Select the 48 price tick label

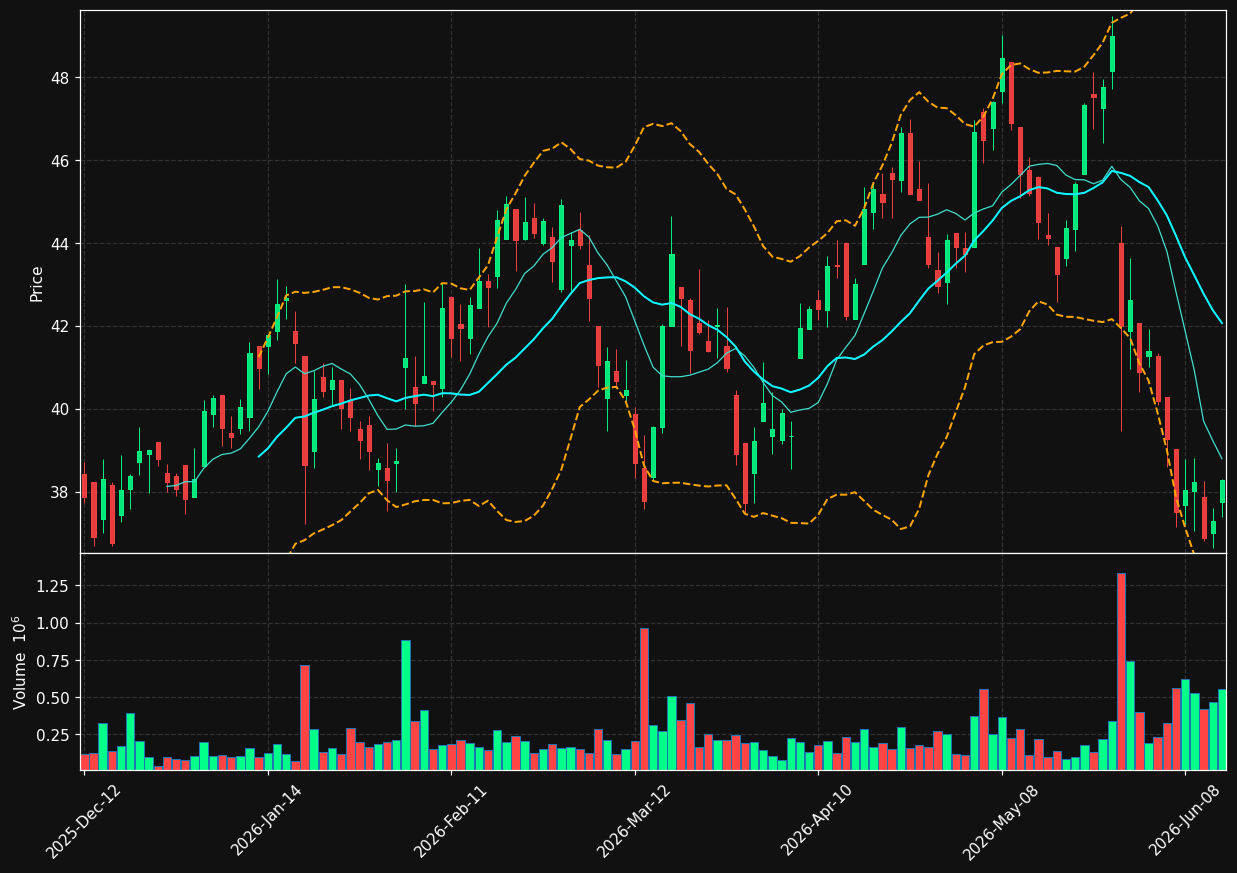62,78
